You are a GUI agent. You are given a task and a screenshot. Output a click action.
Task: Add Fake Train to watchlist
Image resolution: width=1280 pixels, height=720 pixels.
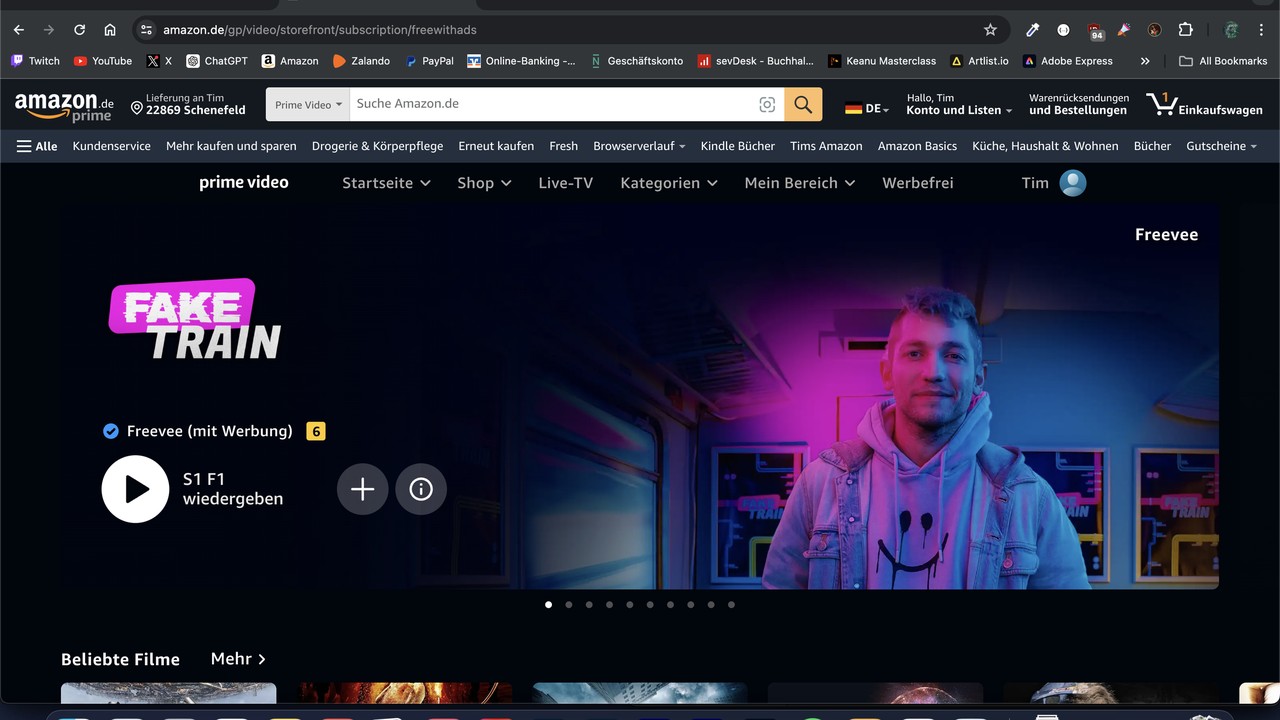point(362,489)
